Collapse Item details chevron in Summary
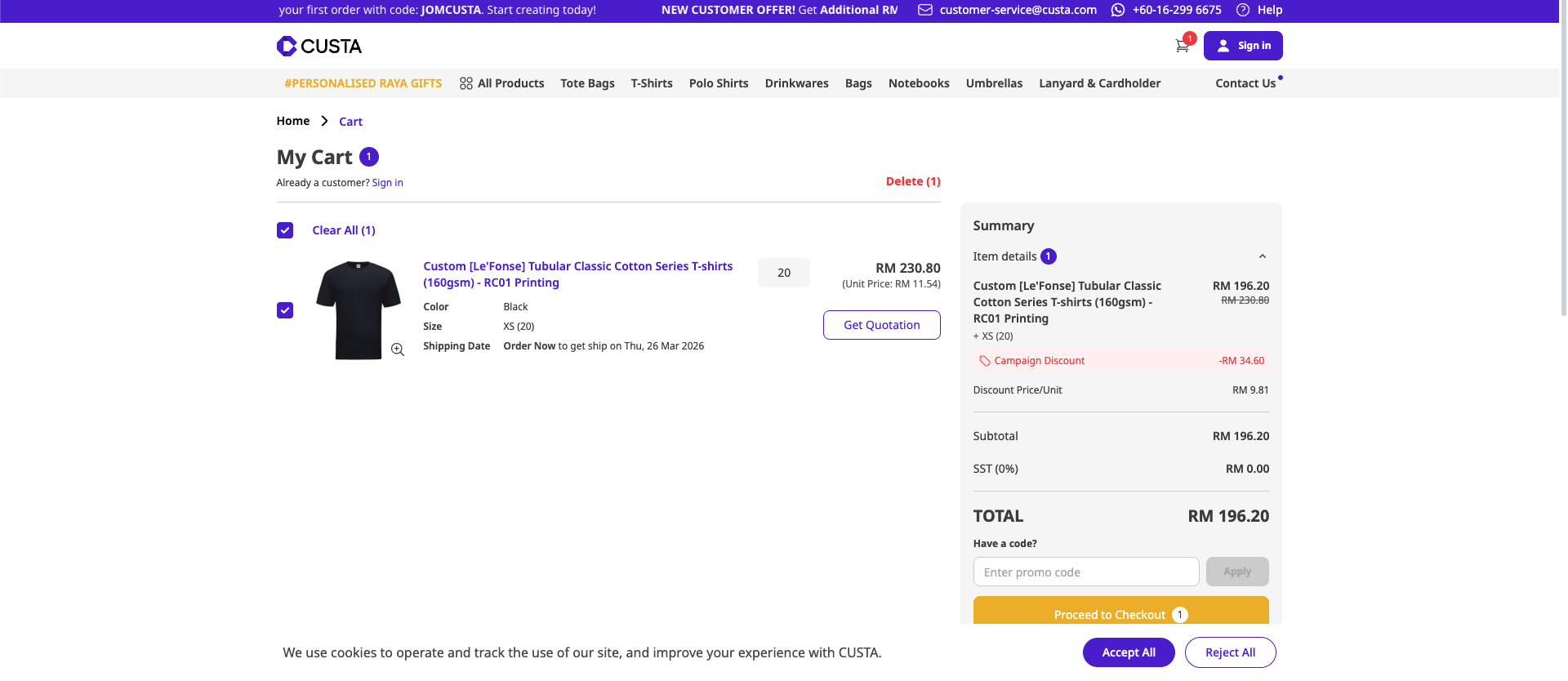 (1263, 256)
